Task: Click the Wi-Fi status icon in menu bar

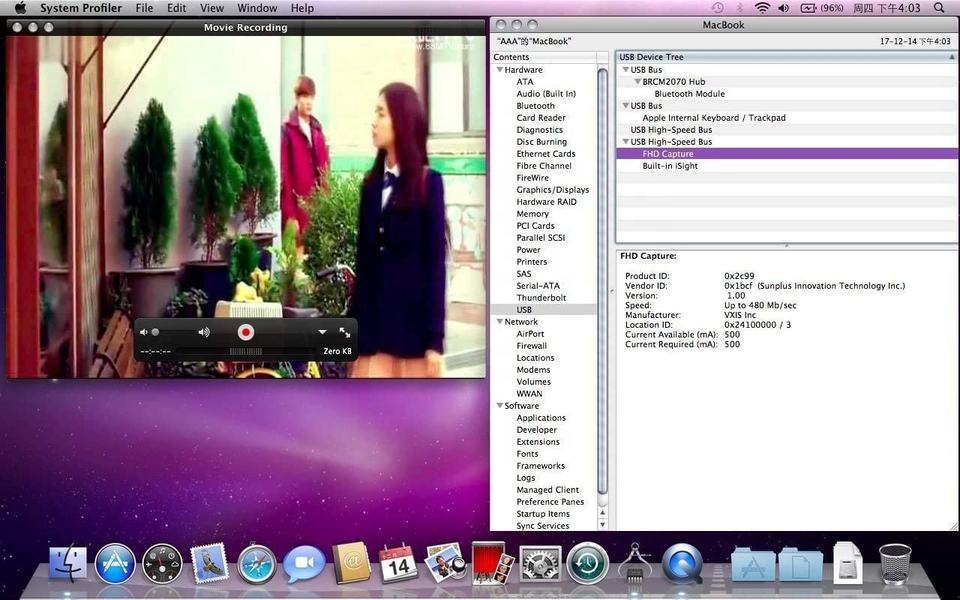Action: point(763,8)
